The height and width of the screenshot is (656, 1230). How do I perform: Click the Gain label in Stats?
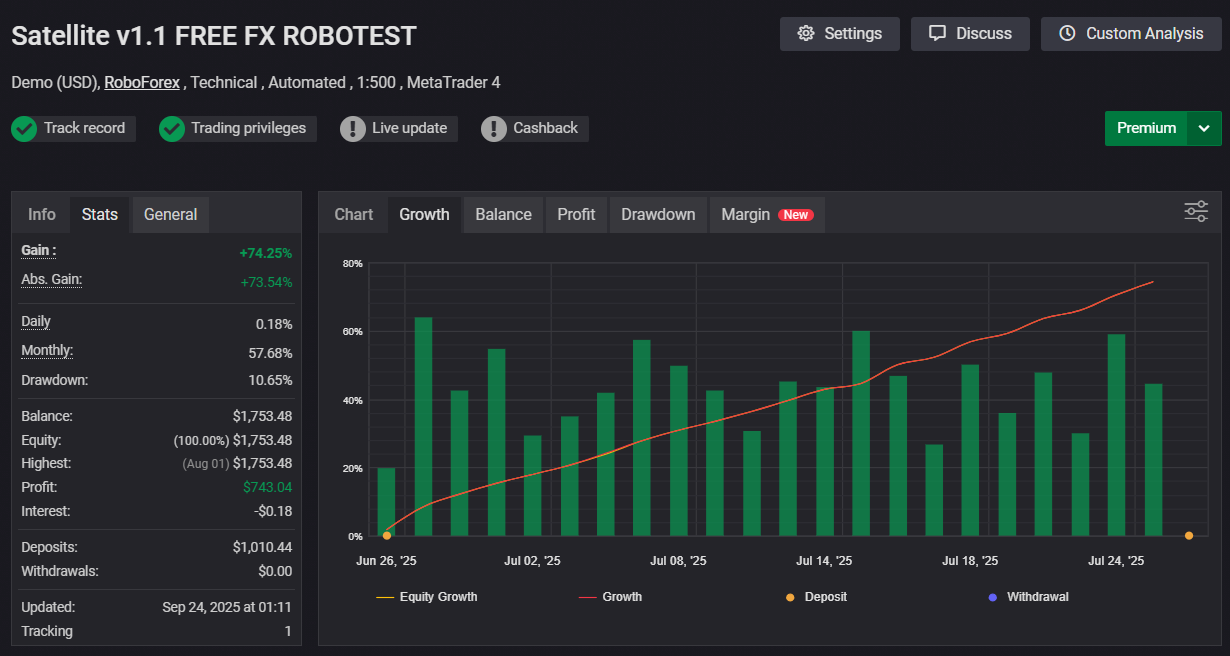point(38,250)
